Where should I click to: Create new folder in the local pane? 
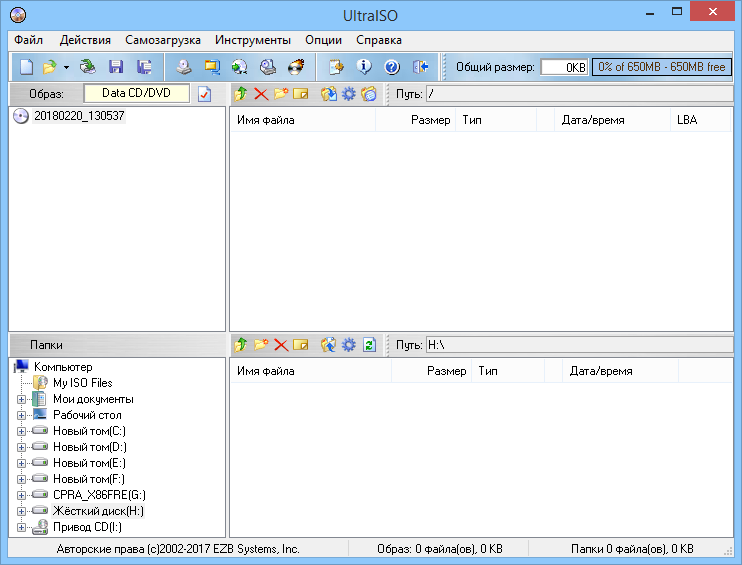[261, 345]
